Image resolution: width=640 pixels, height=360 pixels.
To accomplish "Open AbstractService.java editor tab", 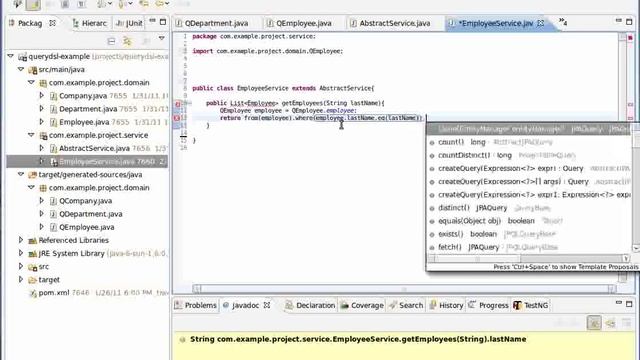I will click(390, 23).
